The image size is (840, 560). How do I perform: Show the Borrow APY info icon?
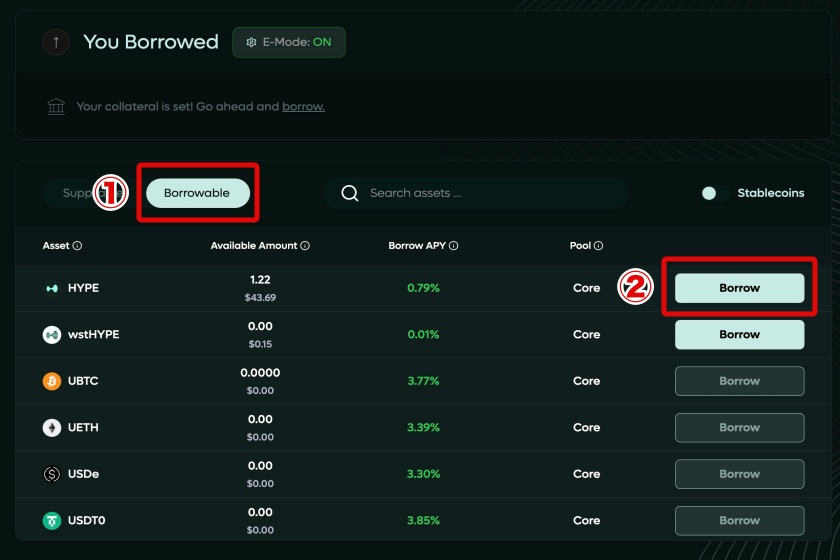[x=453, y=245]
